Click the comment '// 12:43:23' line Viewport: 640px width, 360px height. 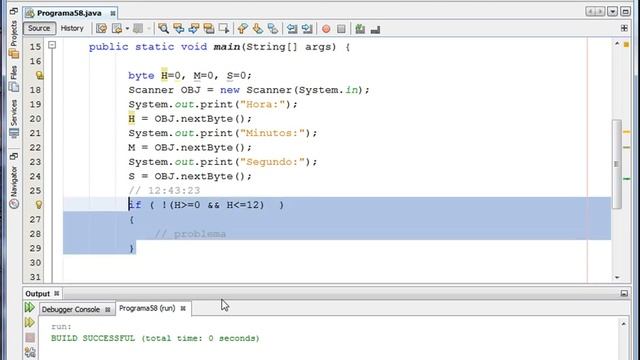(164, 191)
